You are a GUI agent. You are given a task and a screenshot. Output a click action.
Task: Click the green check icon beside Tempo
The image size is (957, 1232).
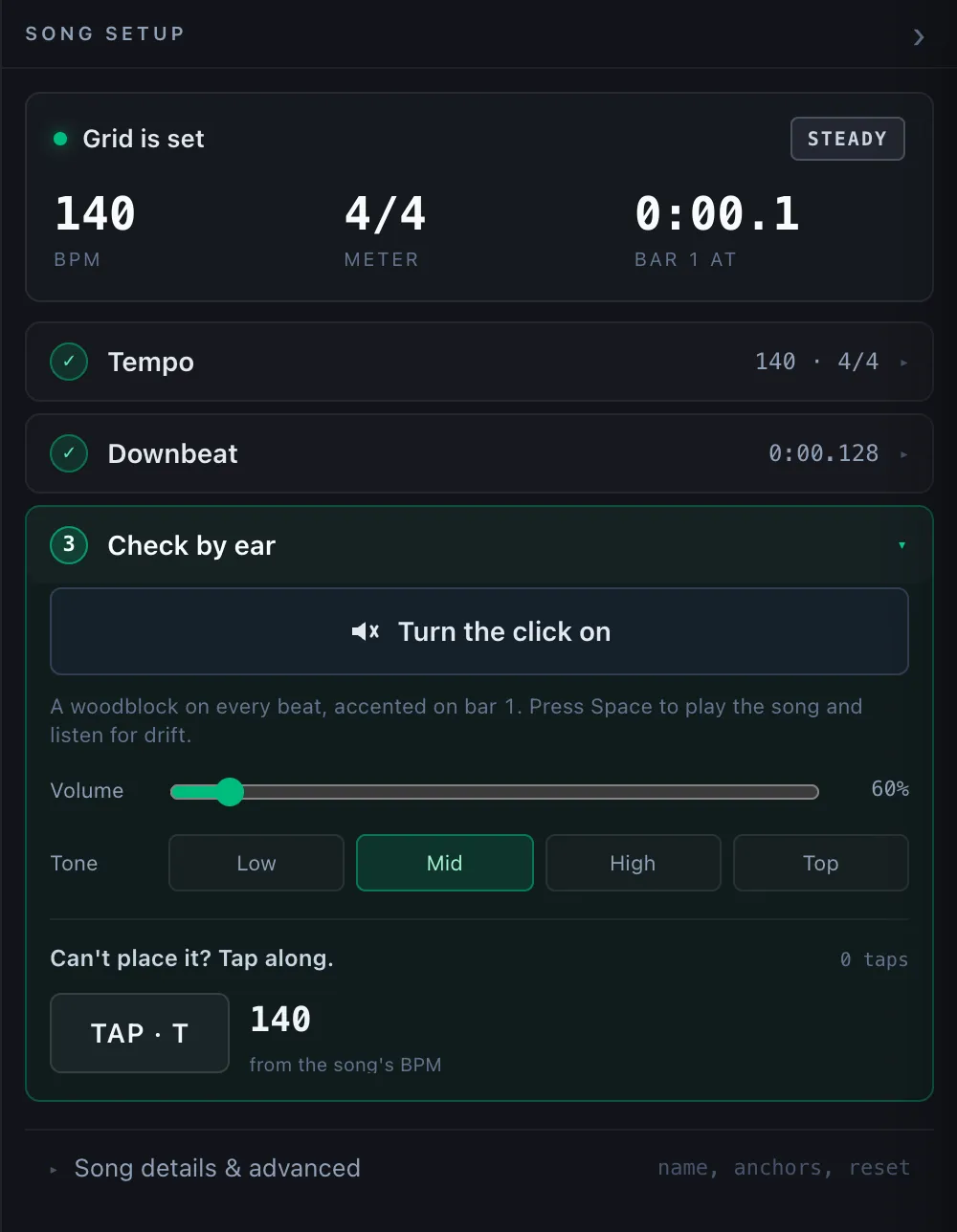pyautogui.click(x=69, y=362)
